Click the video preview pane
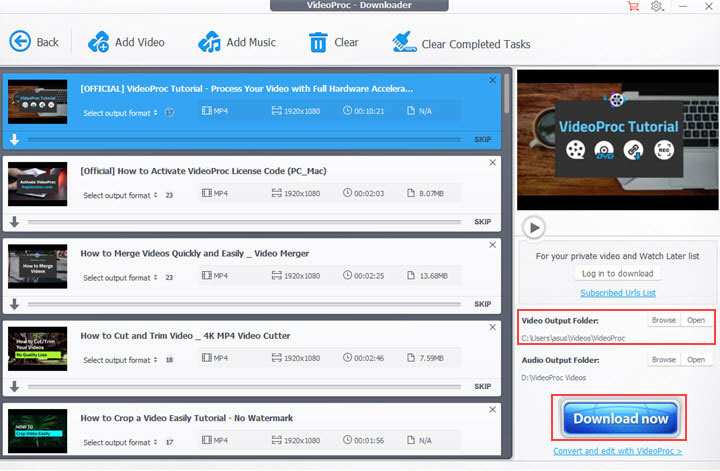 [618, 140]
